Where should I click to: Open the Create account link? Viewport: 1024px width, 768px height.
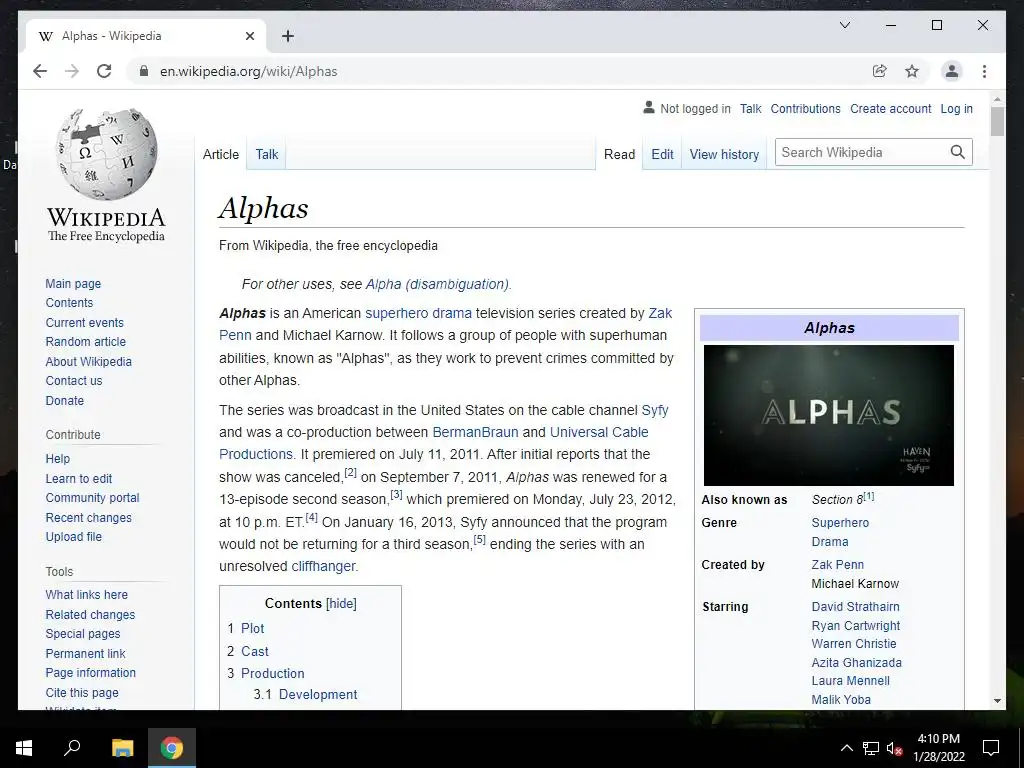coord(890,108)
